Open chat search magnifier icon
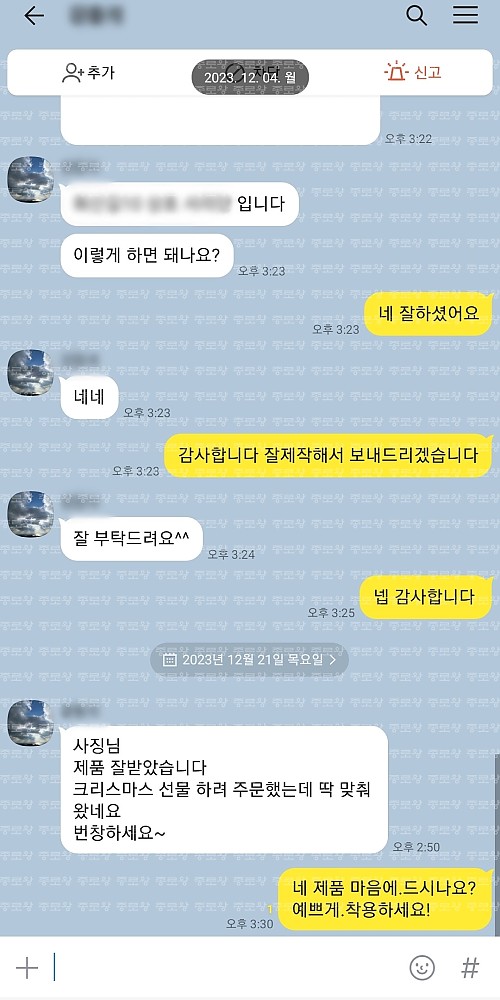Viewport: 500px width, 1000px height. 416,16
